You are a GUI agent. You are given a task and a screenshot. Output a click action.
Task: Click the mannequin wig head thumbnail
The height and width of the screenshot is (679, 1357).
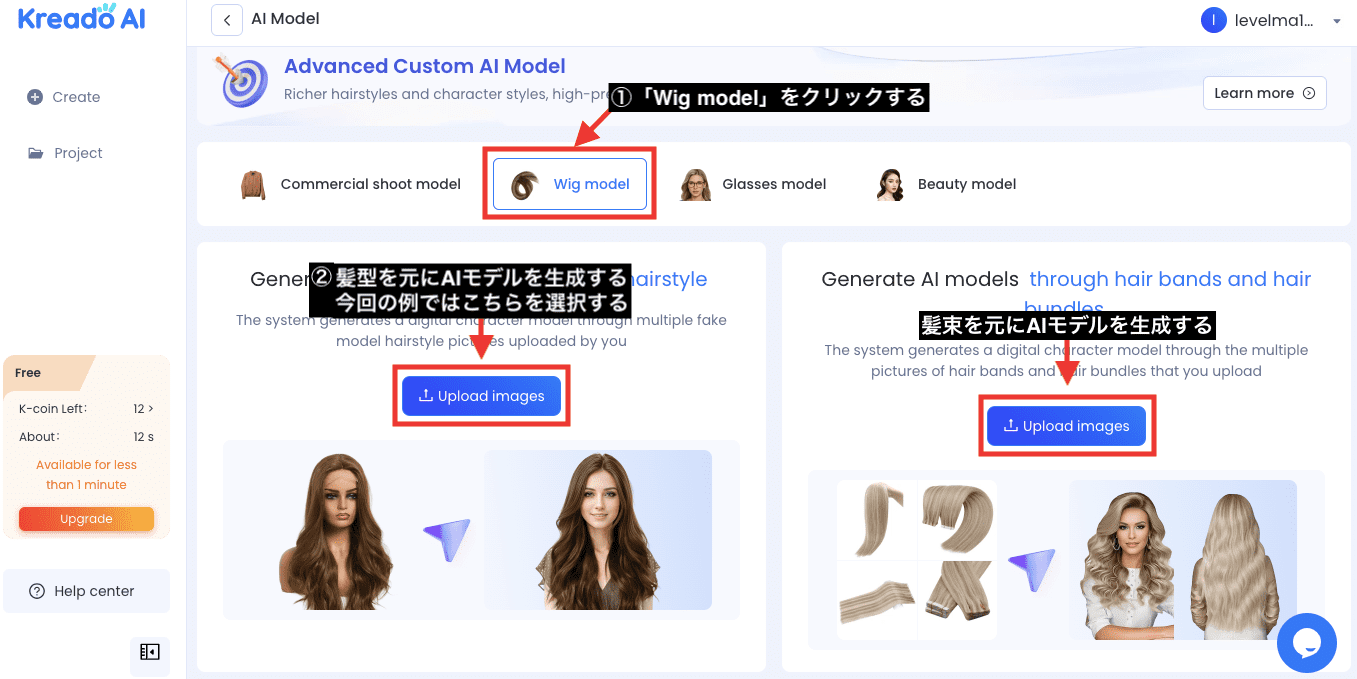click(x=340, y=530)
